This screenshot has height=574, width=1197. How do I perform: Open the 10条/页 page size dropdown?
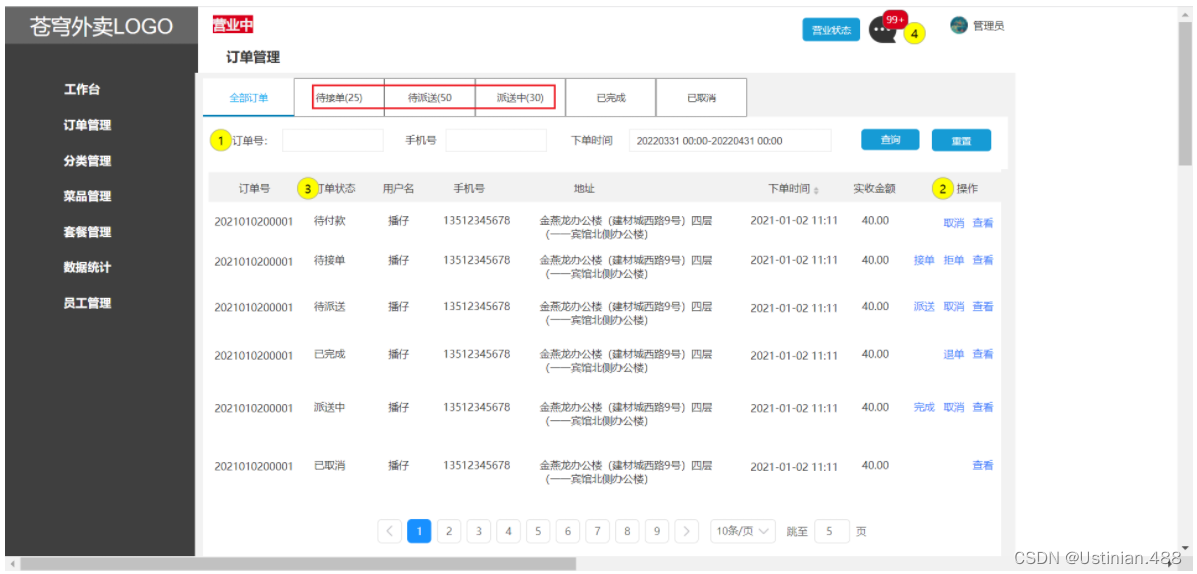click(x=743, y=531)
